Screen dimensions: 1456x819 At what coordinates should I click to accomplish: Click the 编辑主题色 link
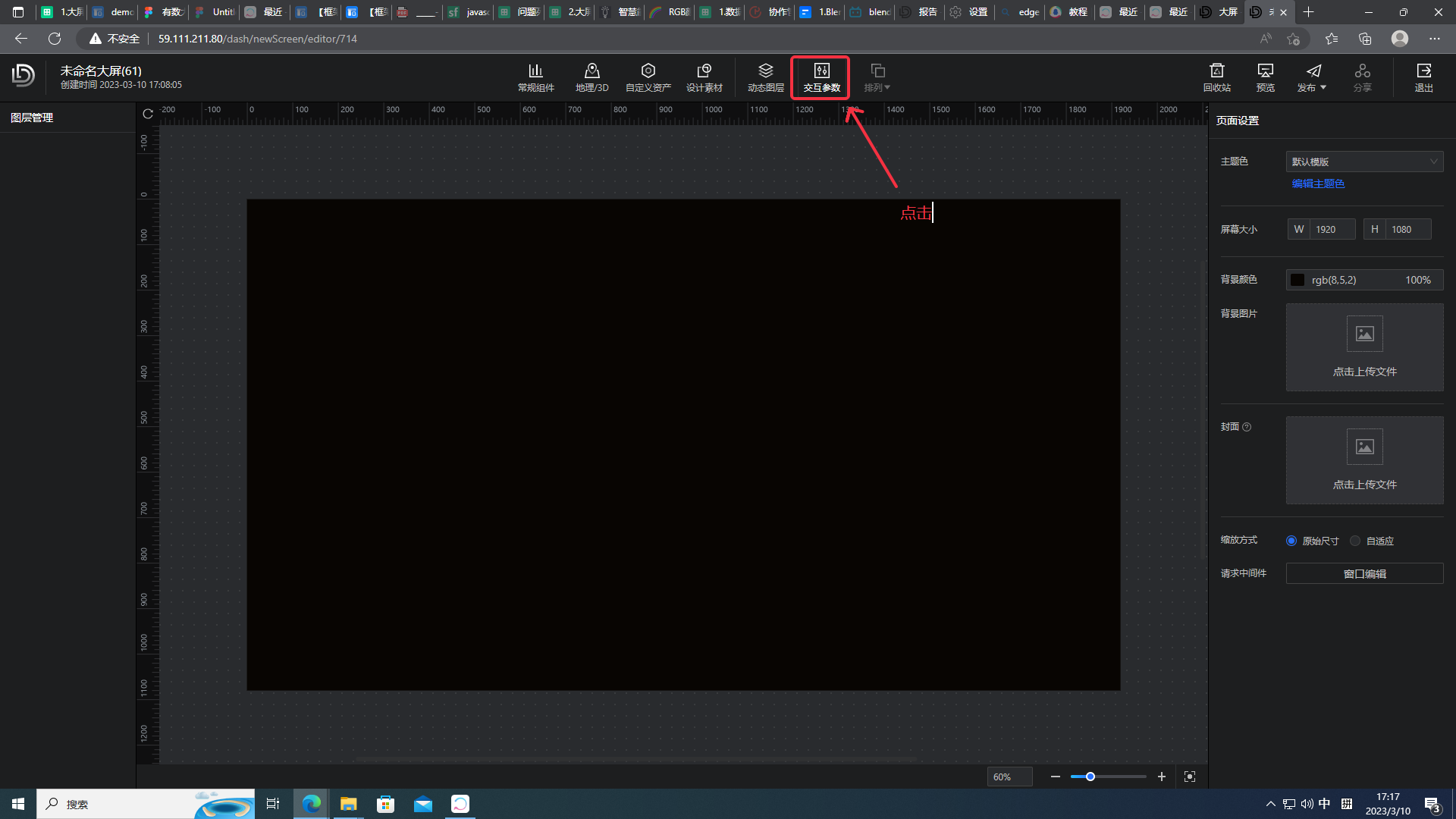click(x=1318, y=184)
